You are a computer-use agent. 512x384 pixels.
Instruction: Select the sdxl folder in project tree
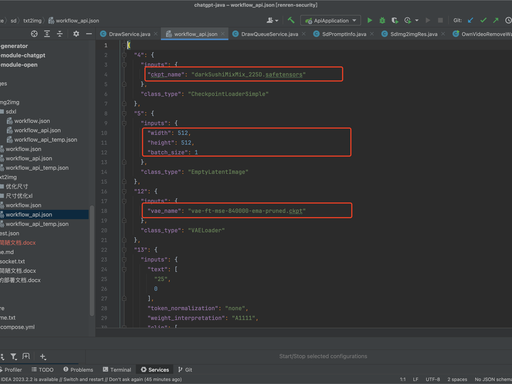tap(11, 112)
